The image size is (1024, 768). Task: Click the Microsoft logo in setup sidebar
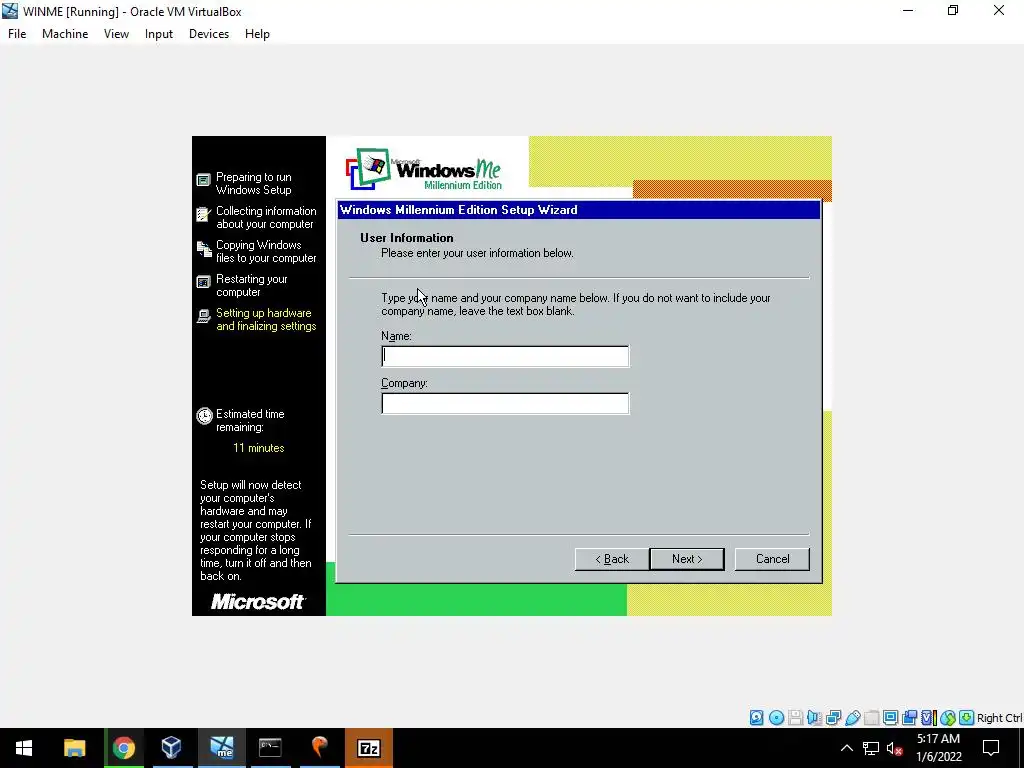click(x=258, y=601)
